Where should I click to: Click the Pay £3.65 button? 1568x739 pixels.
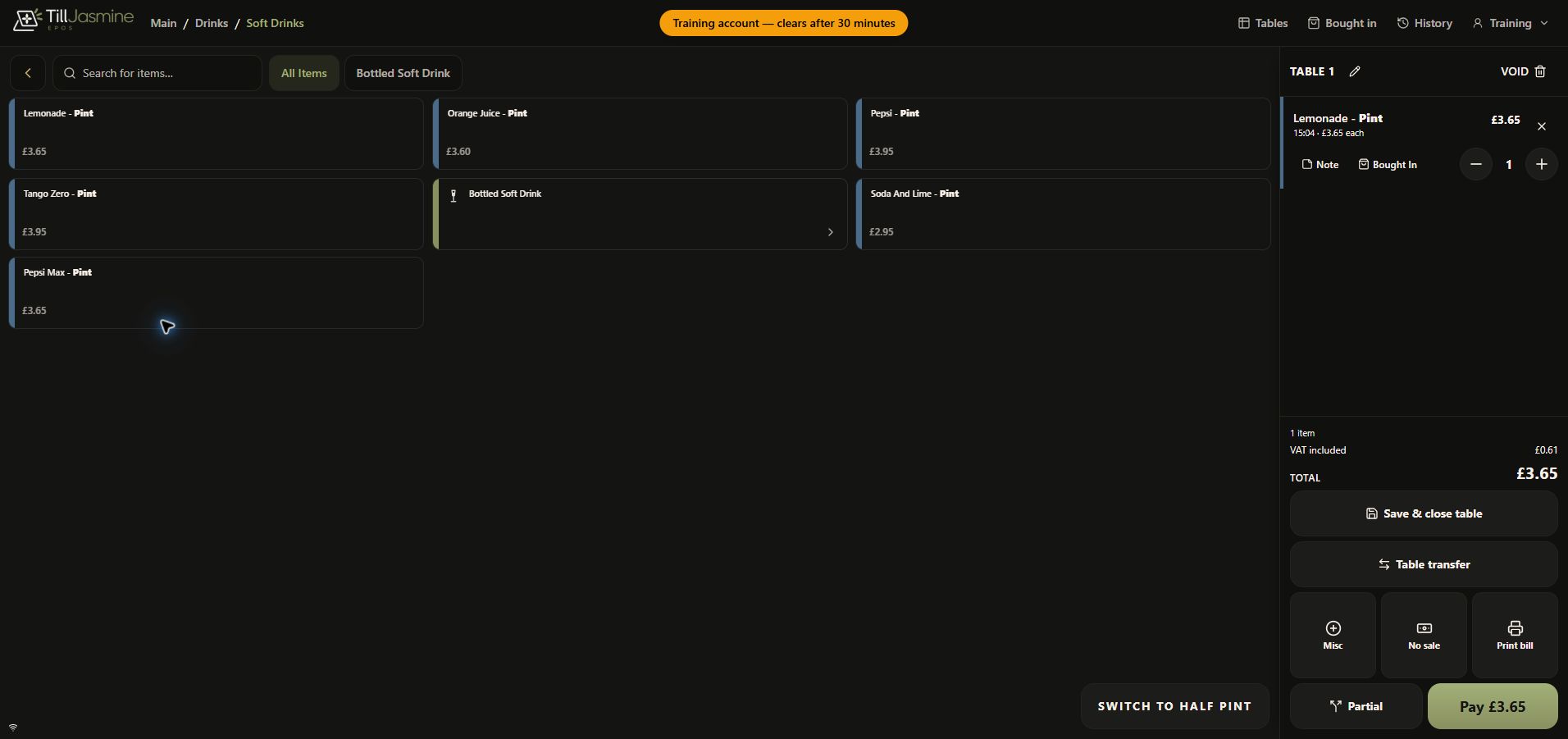coord(1493,706)
